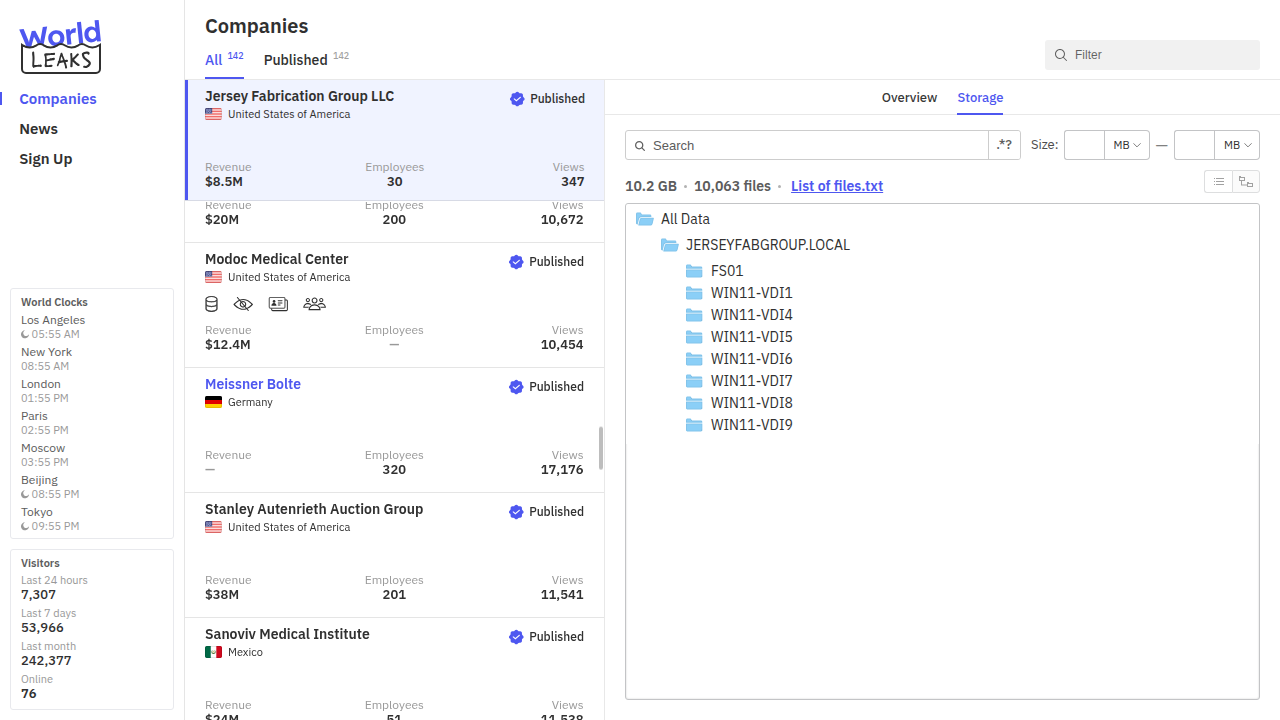Click the companies list scrollbar thumb
Viewport: 1280px width, 720px height.
tap(601, 448)
